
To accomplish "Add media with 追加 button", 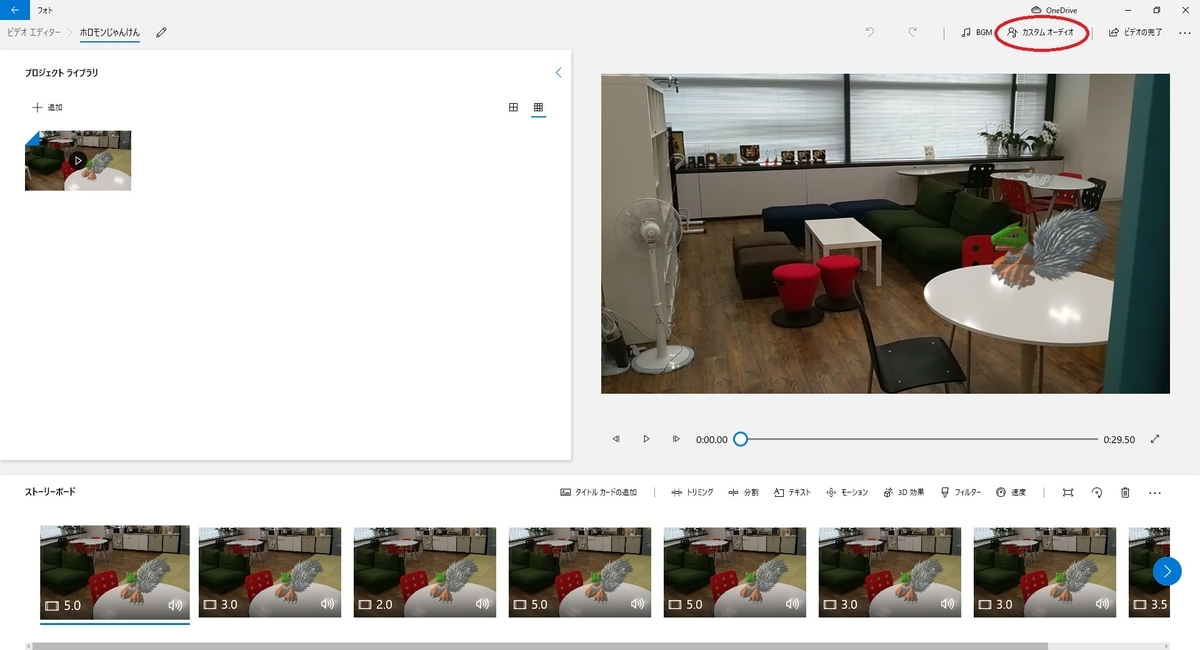I will [x=48, y=107].
